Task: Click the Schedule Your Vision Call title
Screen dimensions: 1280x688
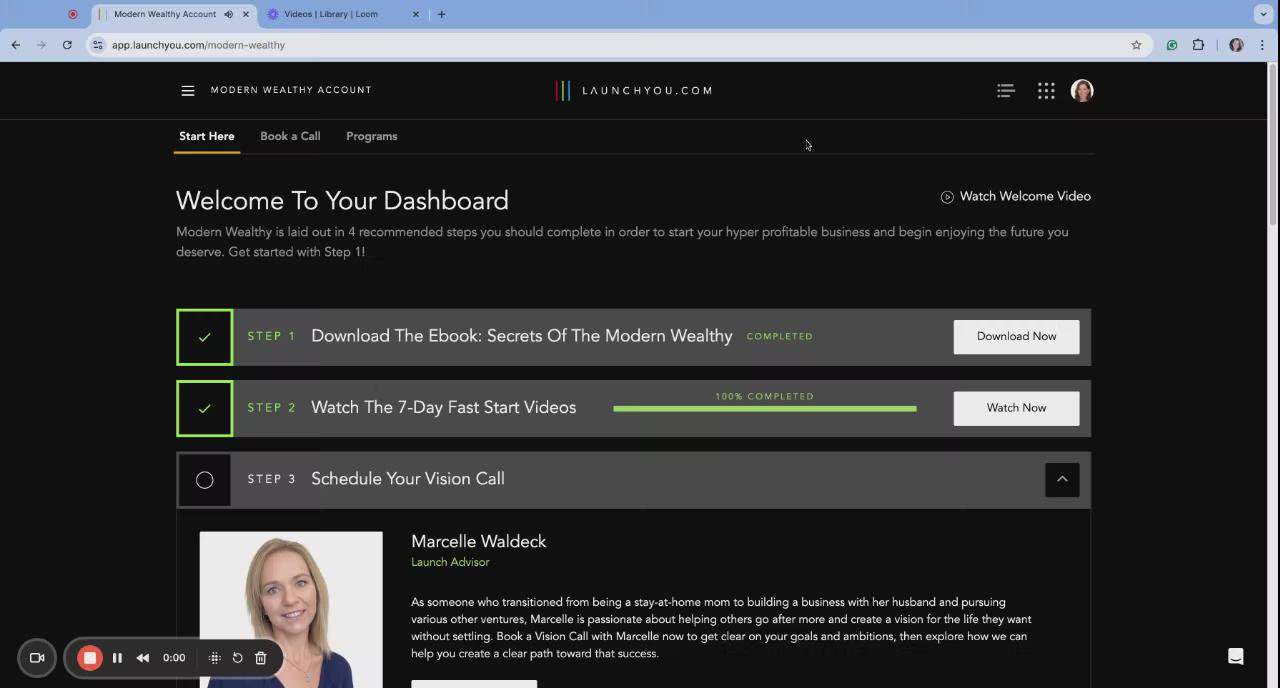Action: tap(408, 479)
